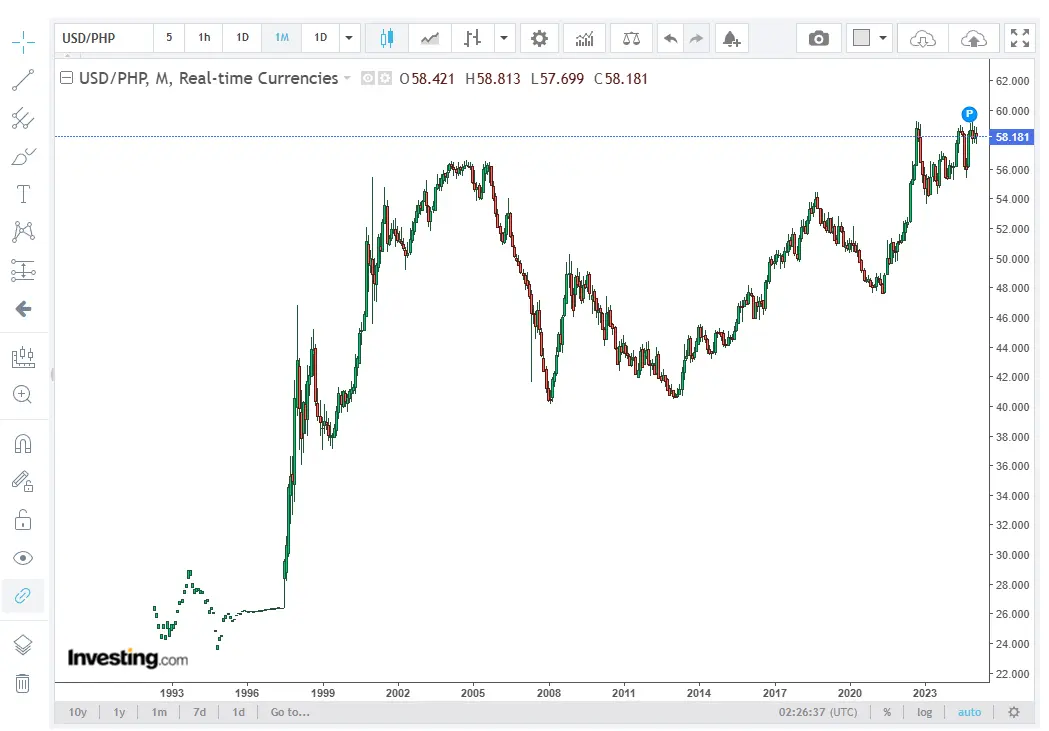Select candlestick chart style

387,38
